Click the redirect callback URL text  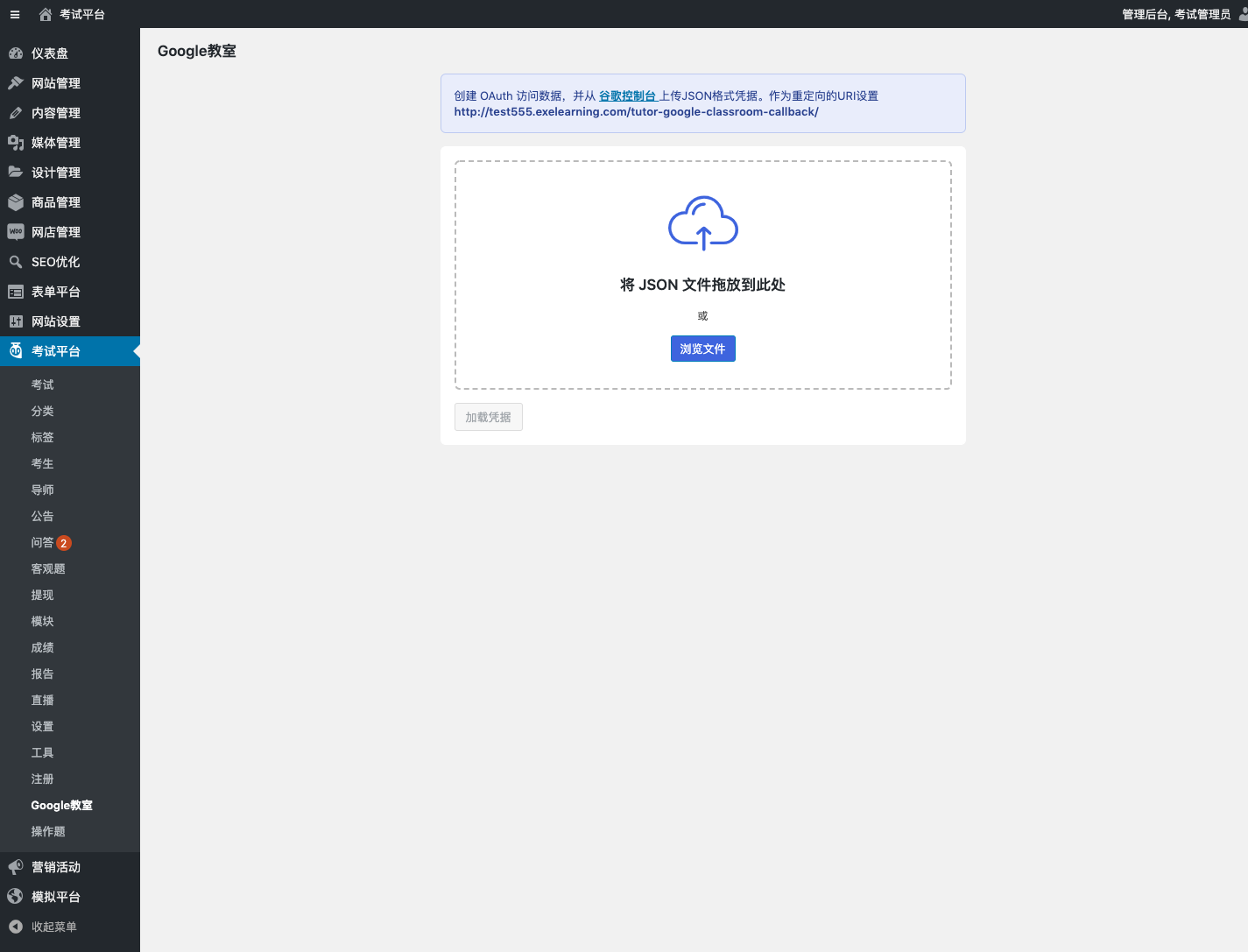click(x=637, y=112)
